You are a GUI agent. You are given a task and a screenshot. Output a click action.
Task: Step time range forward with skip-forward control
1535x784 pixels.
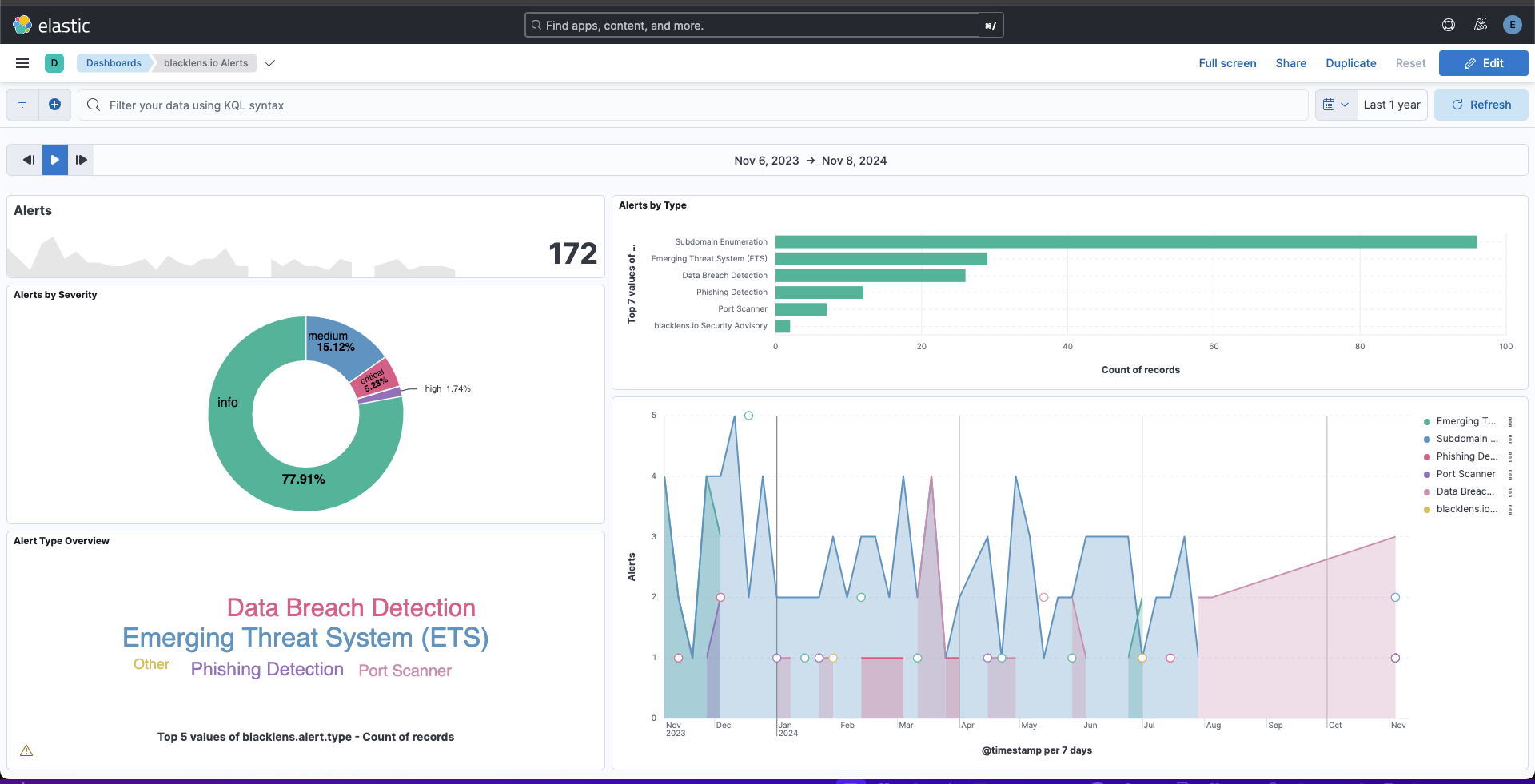[x=81, y=160]
